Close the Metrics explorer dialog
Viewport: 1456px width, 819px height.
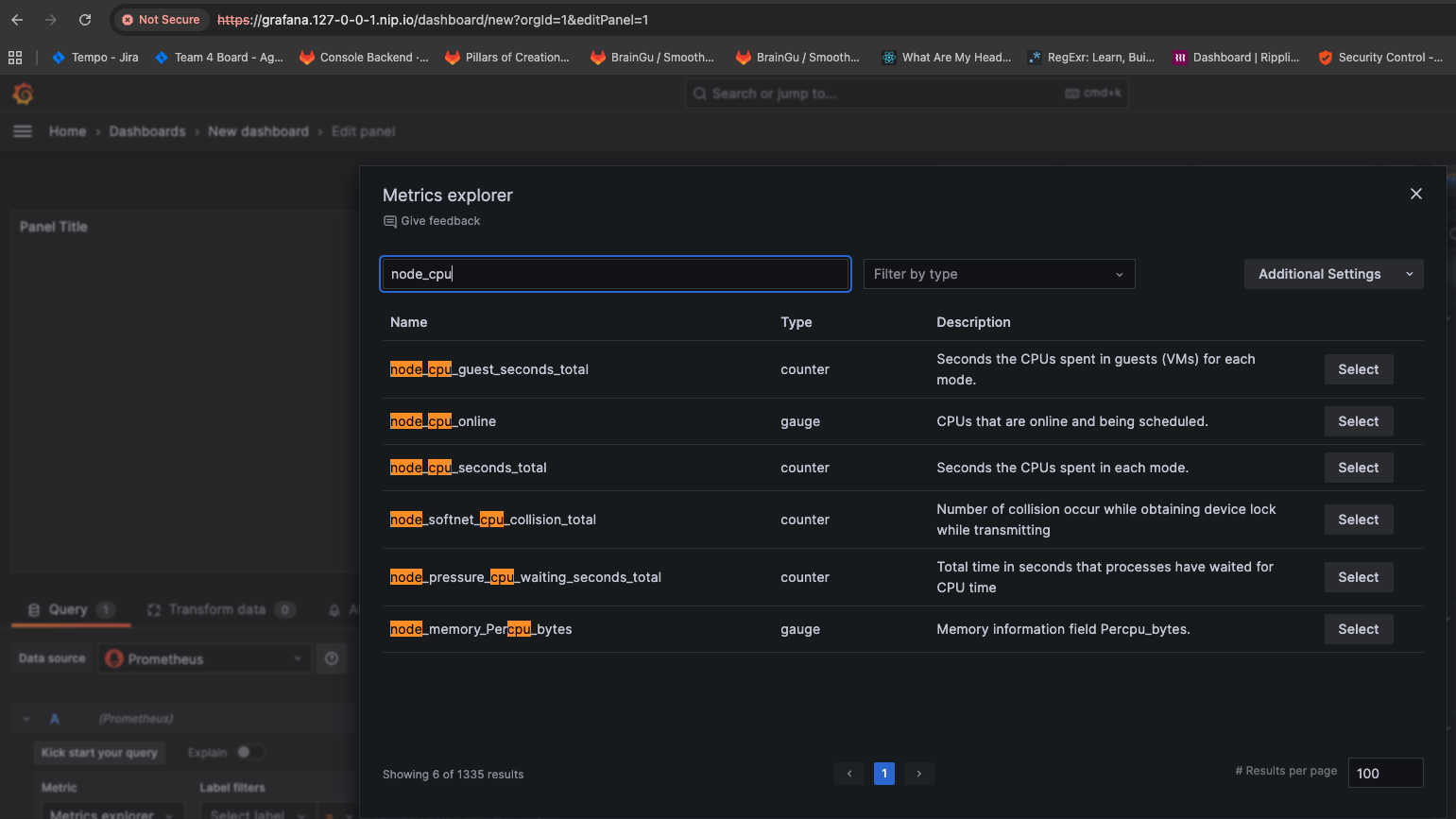(1415, 194)
